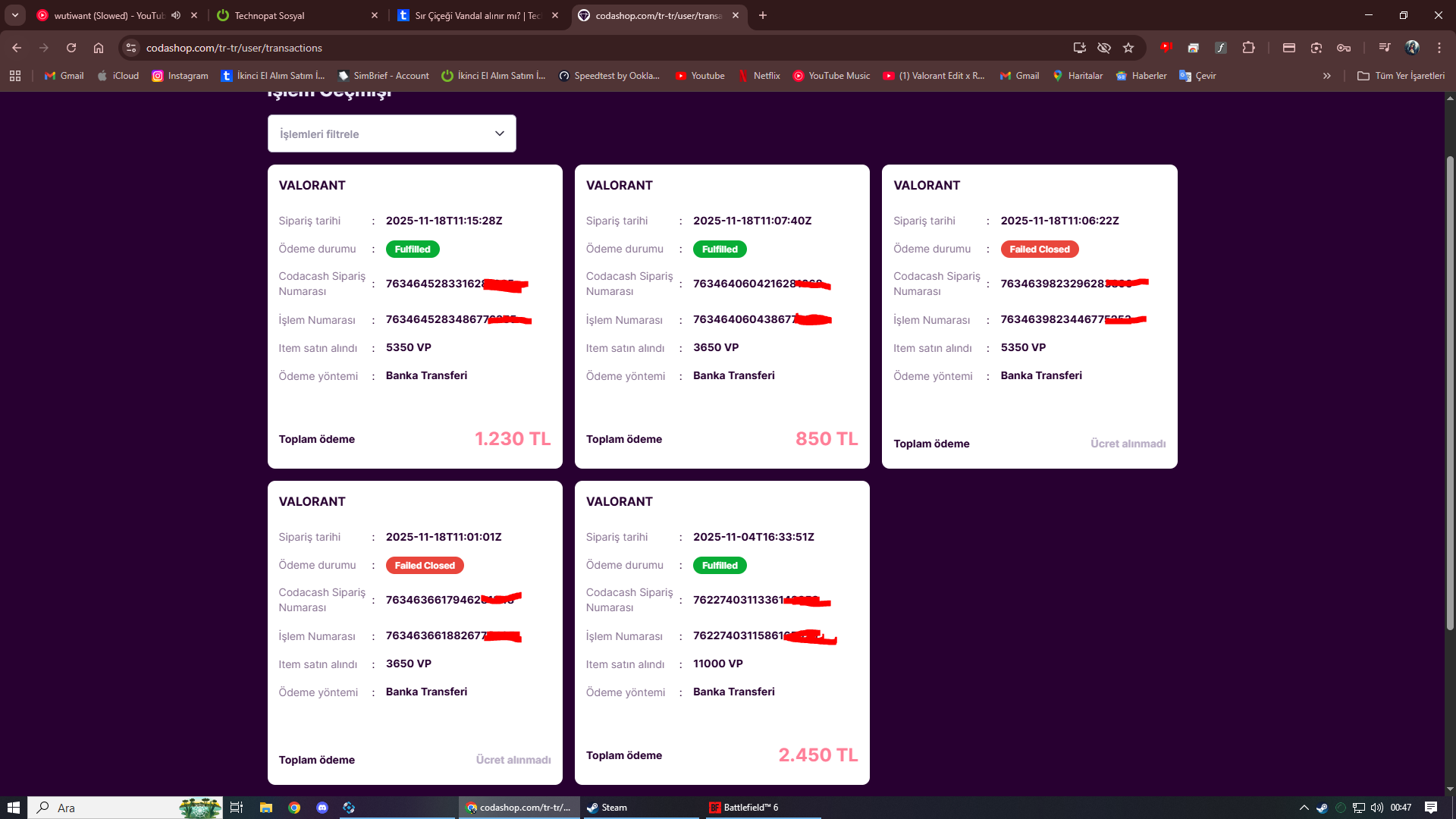The width and height of the screenshot is (1456, 819).
Task: Open the Youtube bookmark
Action: click(x=700, y=76)
